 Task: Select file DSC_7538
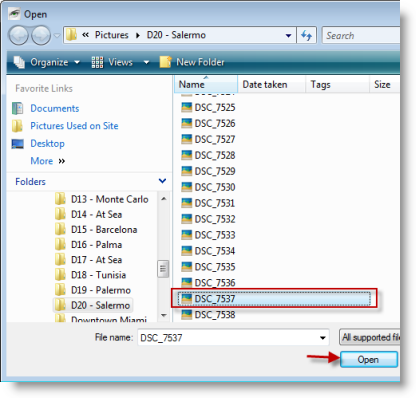coord(208,315)
